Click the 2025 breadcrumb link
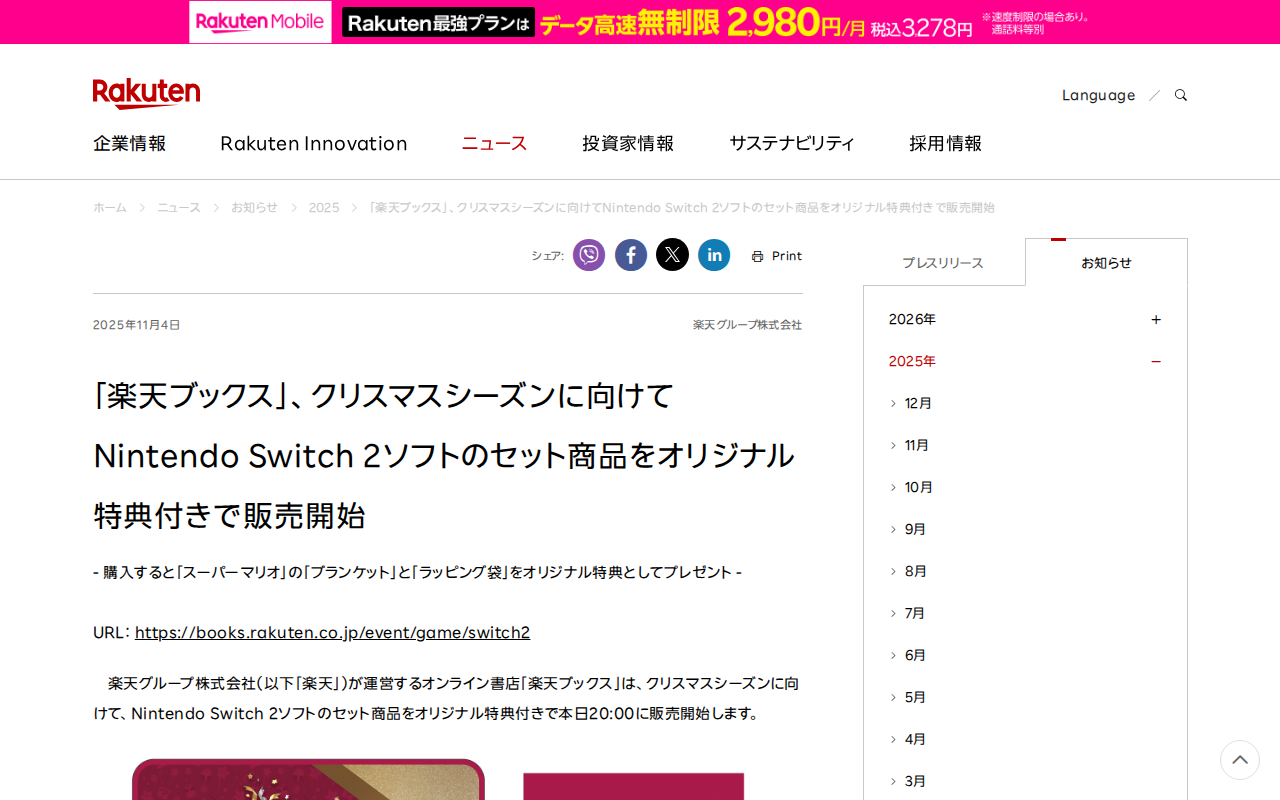Screen dimensions: 1280x800 pos(324,207)
